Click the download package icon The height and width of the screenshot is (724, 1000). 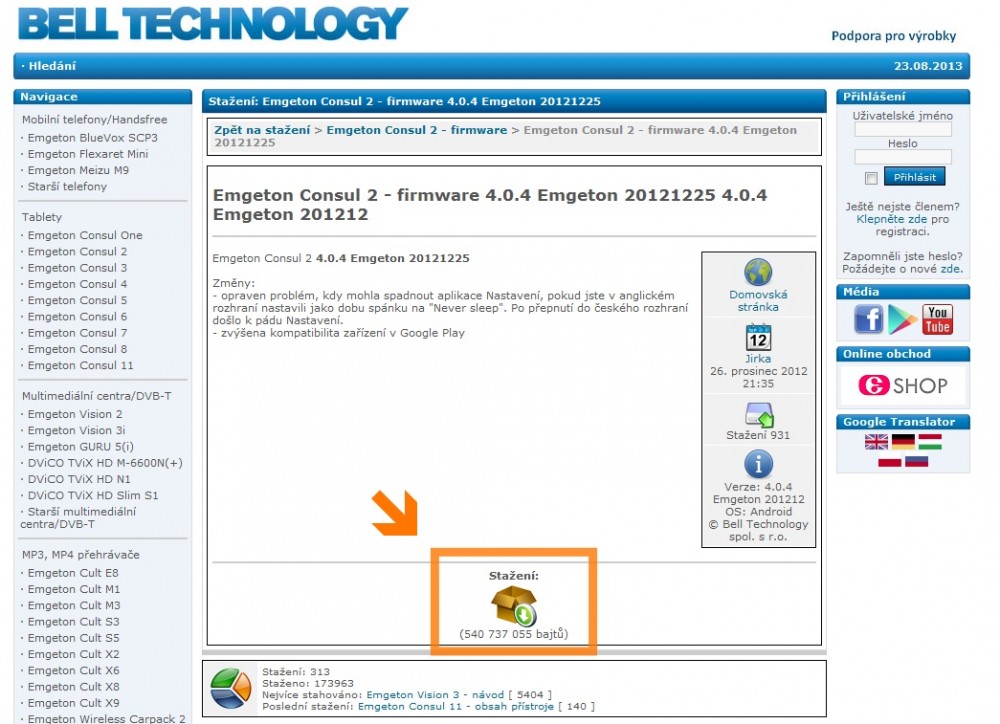click(x=514, y=606)
